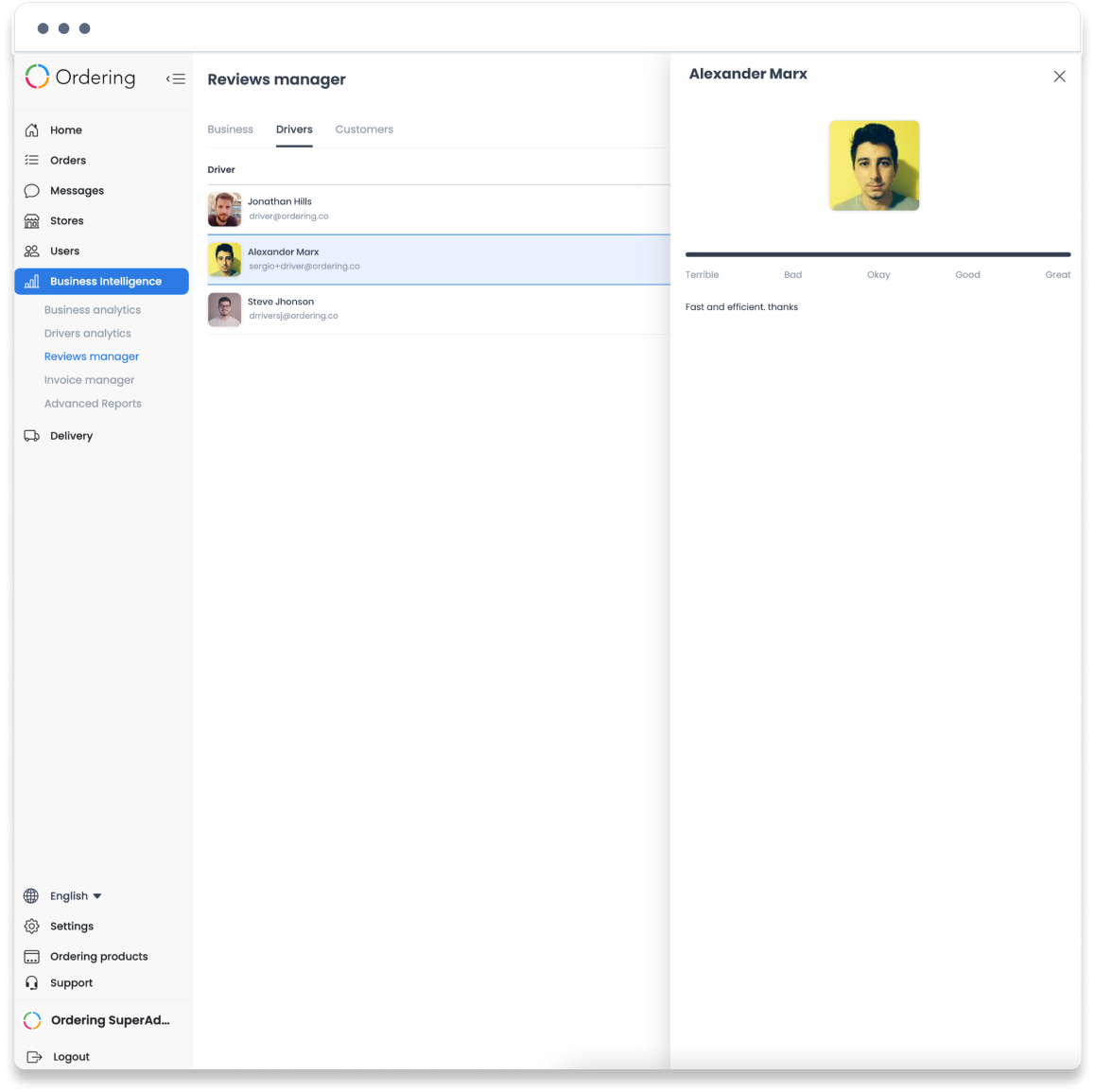Viewport: 1095px width, 1092px height.
Task: Click the Orders list icon
Action: click(x=31, y=160)
